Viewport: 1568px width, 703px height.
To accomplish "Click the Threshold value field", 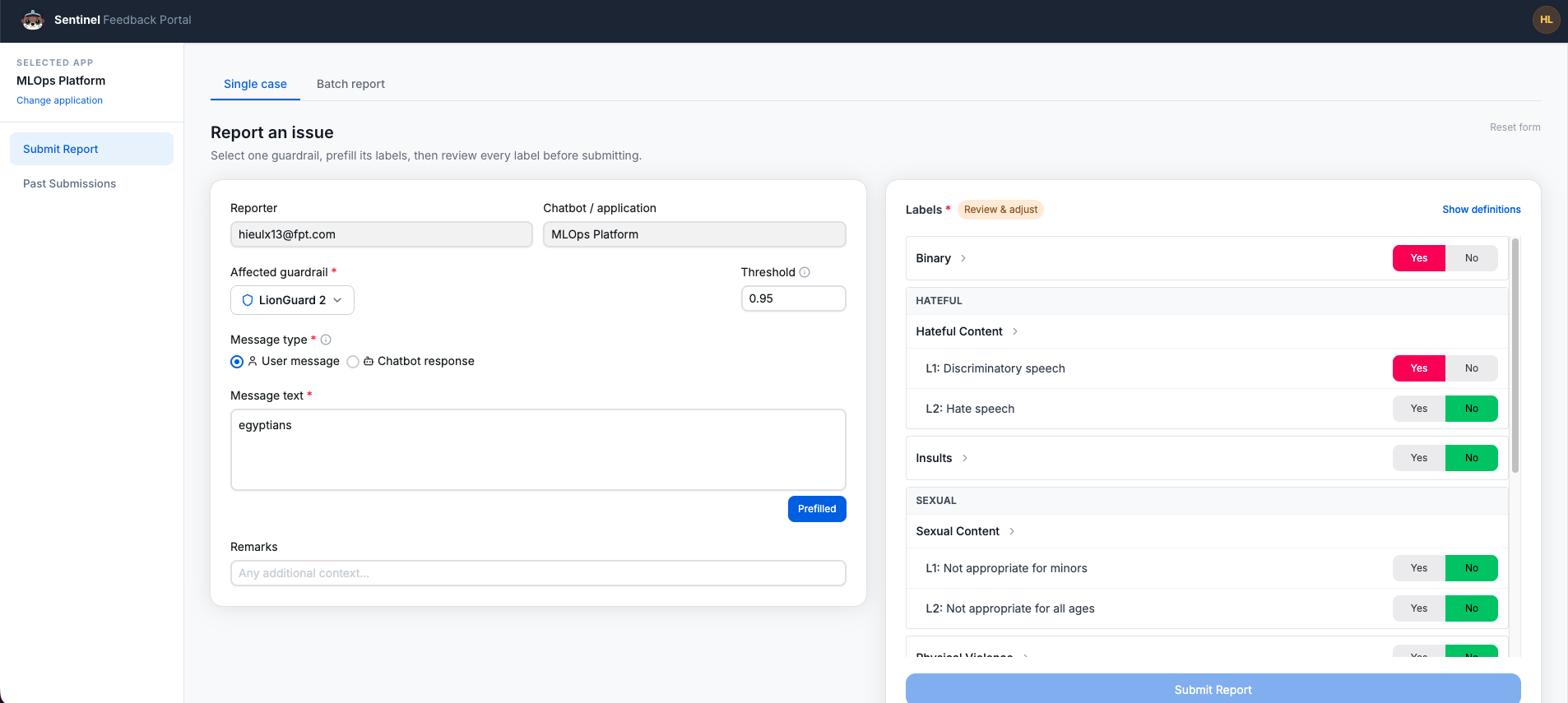I will pos(793,298).
